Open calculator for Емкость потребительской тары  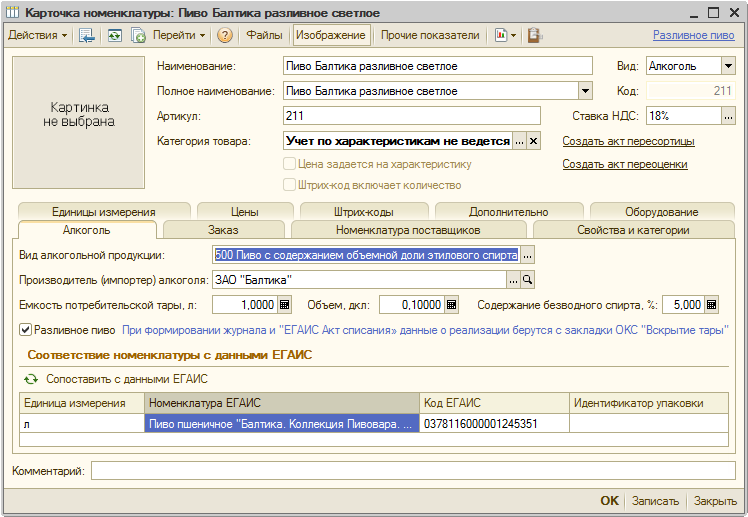click(285, 305)
